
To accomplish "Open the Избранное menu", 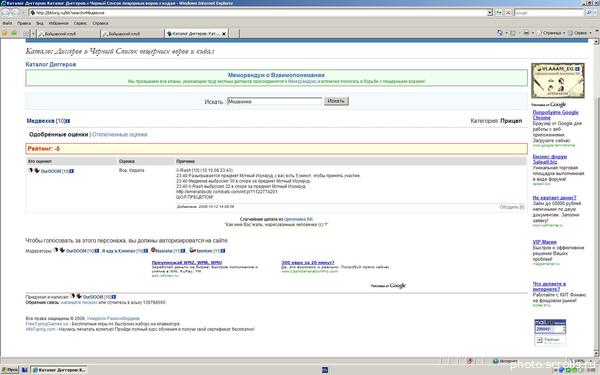I will pyautogui.click(x=58, y=23).
